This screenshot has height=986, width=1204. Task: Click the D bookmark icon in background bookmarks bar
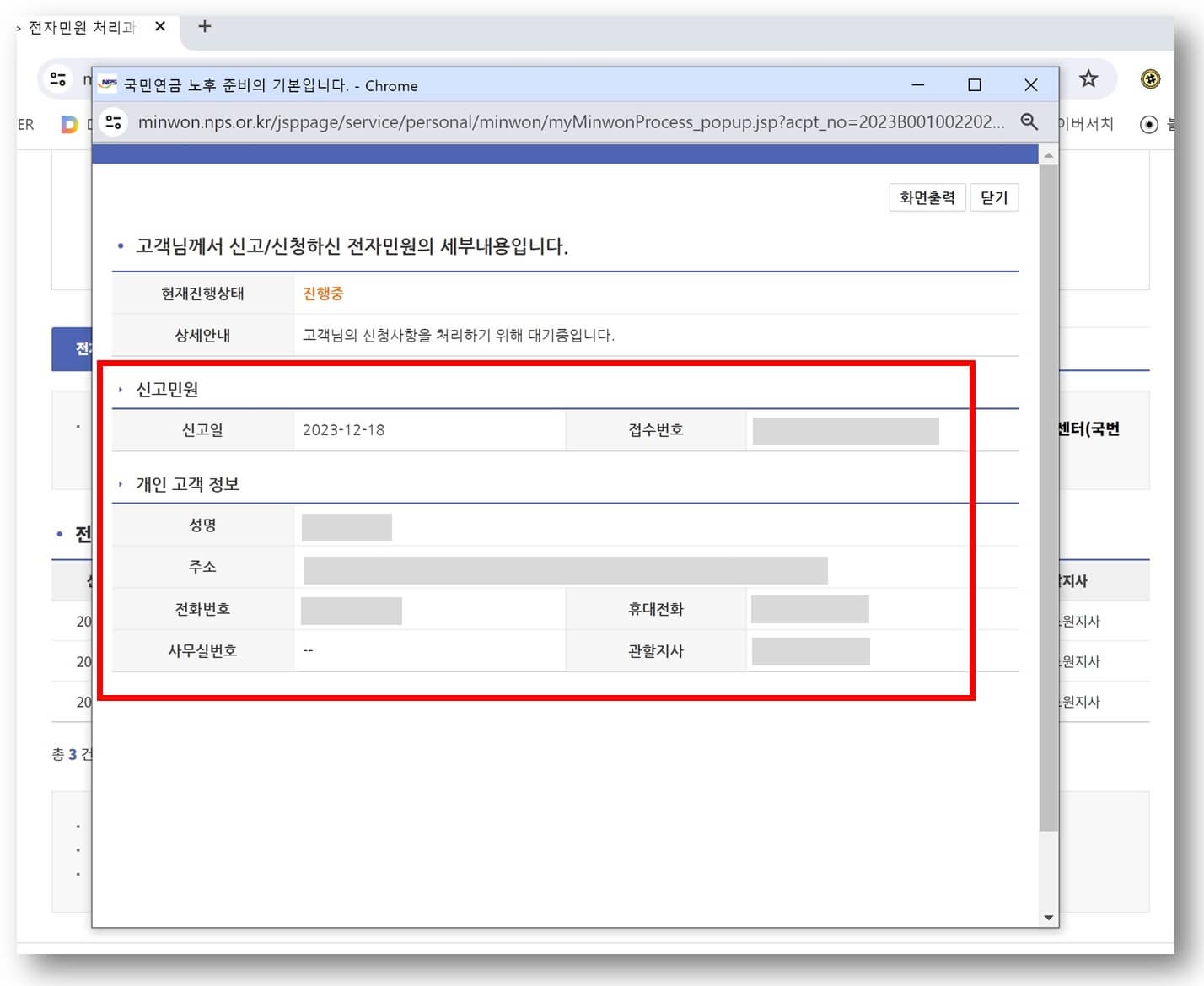point(69,124)
